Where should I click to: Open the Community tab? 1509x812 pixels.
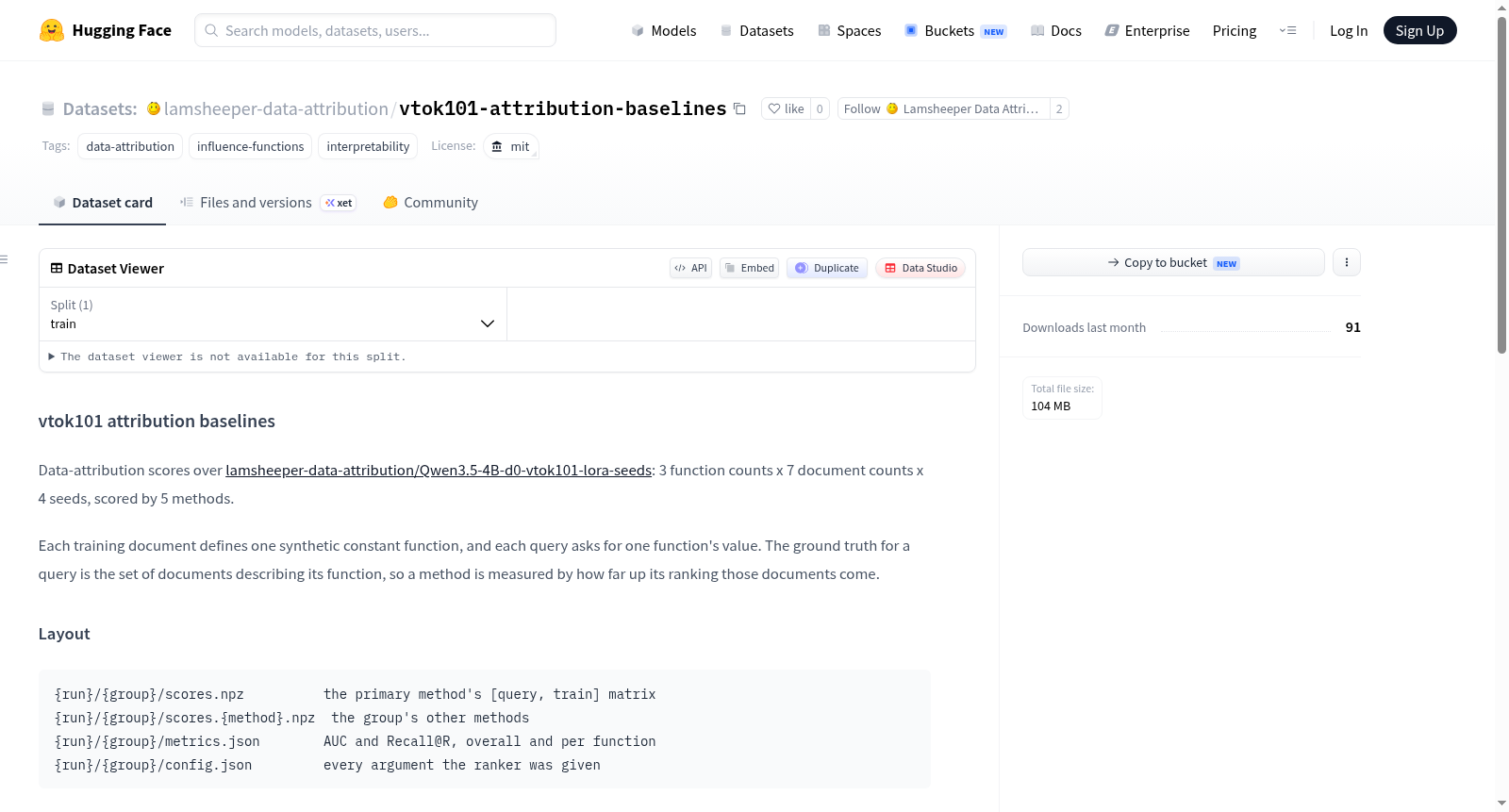[430, 203]
